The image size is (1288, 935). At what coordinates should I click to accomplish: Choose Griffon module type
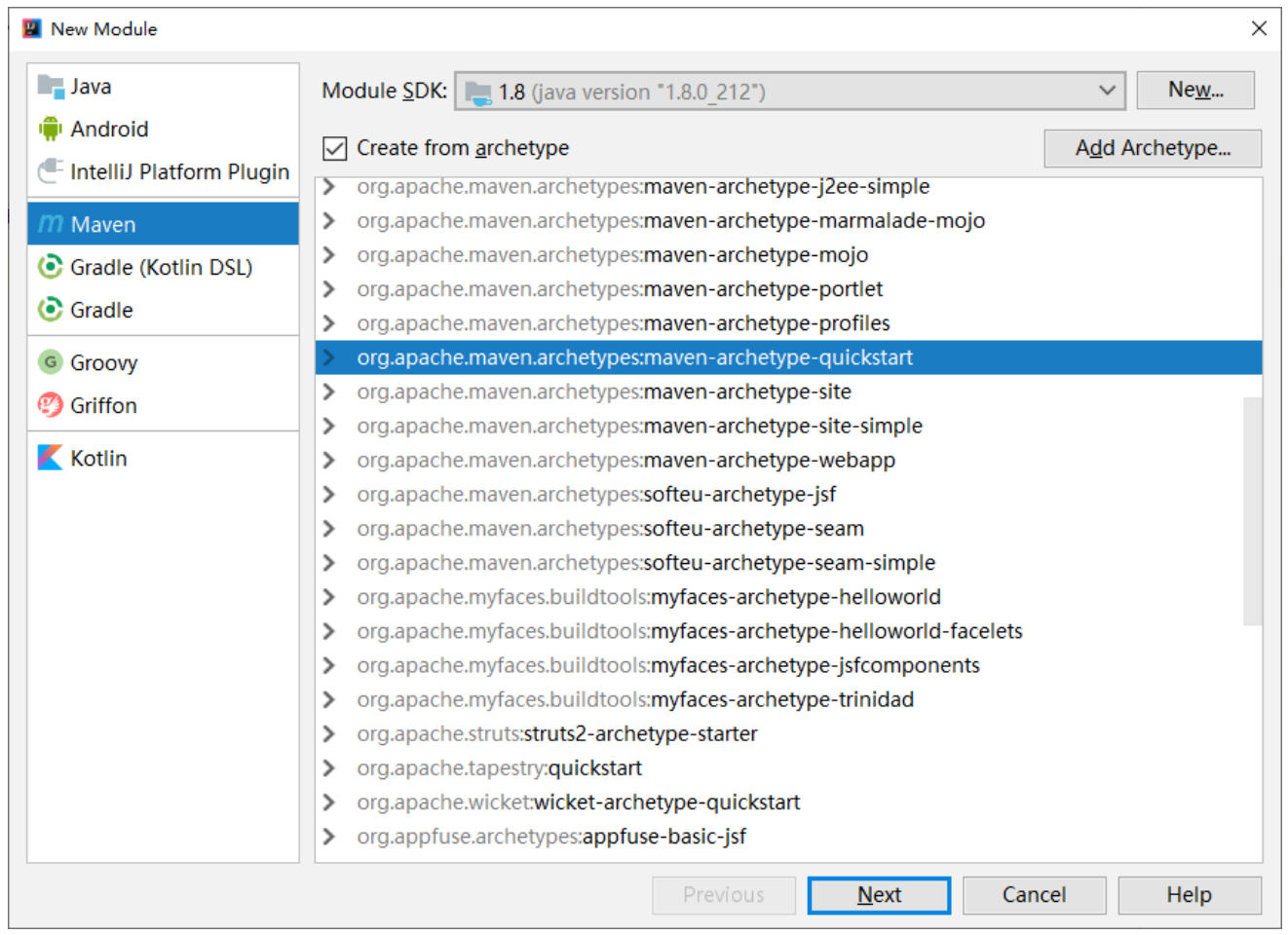pos(163,405)
